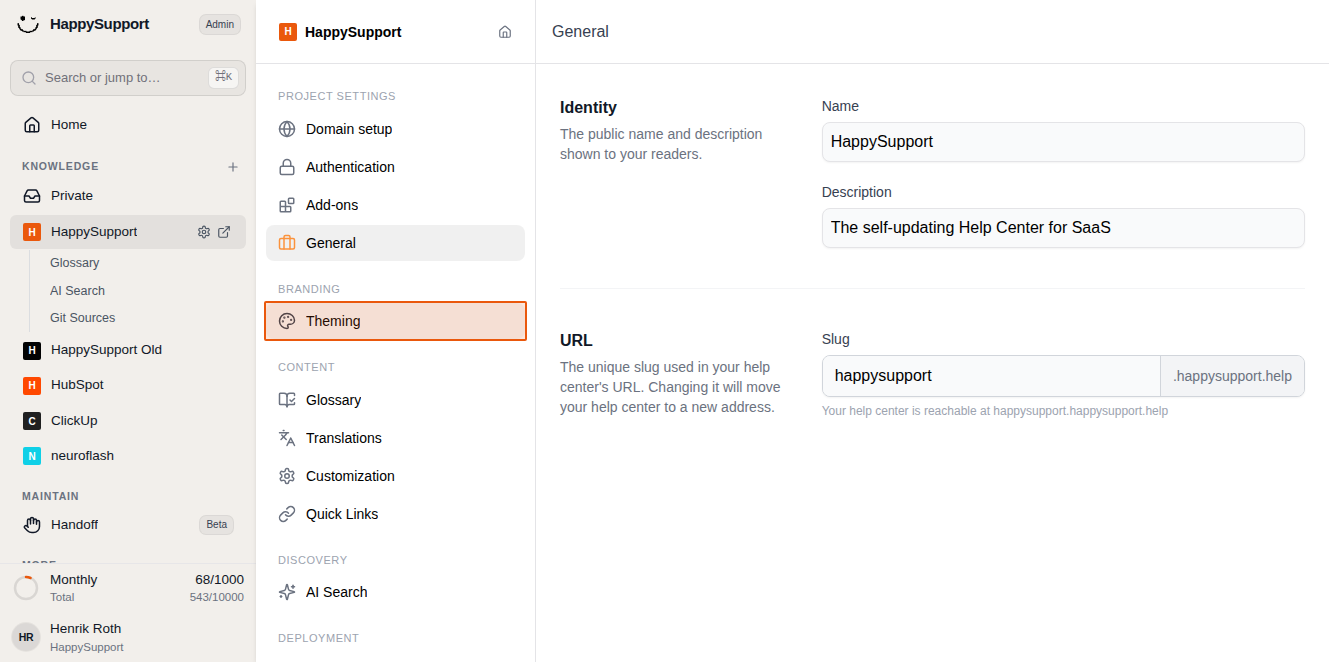Click the neuroflash cyan badge icon
1329x662 pixels.
click(x=32, y=456)
